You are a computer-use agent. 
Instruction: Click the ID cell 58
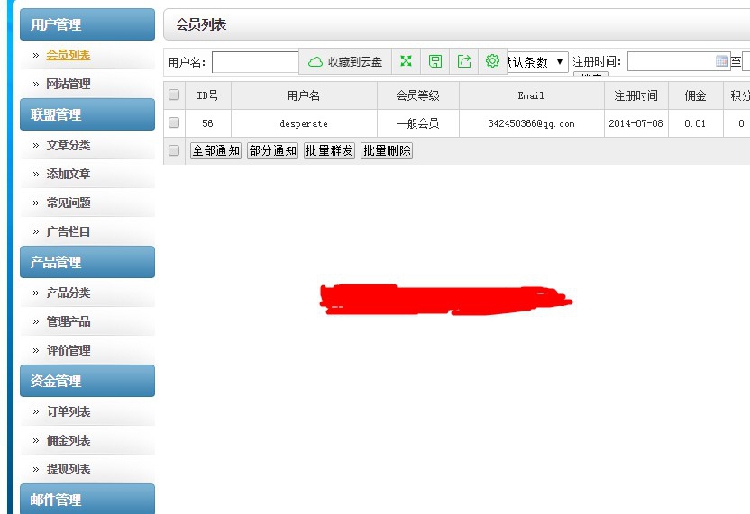coord(207,123)
